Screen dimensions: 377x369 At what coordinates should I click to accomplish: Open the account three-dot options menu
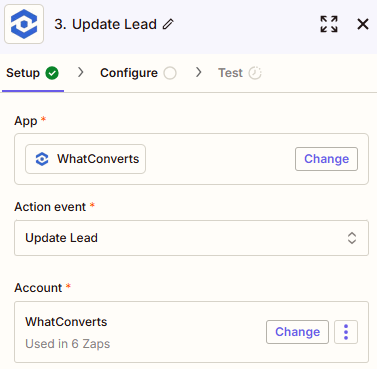(346, 332)
